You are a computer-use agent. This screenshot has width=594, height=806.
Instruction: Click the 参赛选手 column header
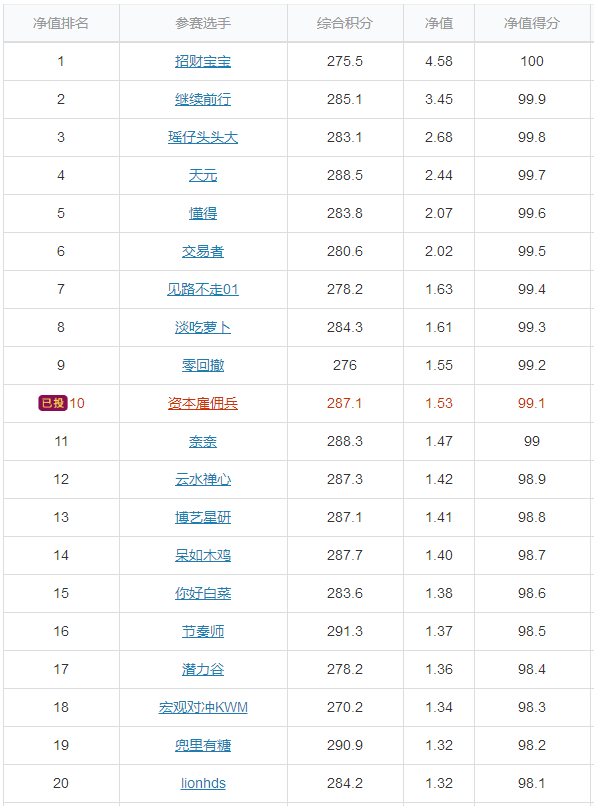pyautogui.click(x=203, y=23)
